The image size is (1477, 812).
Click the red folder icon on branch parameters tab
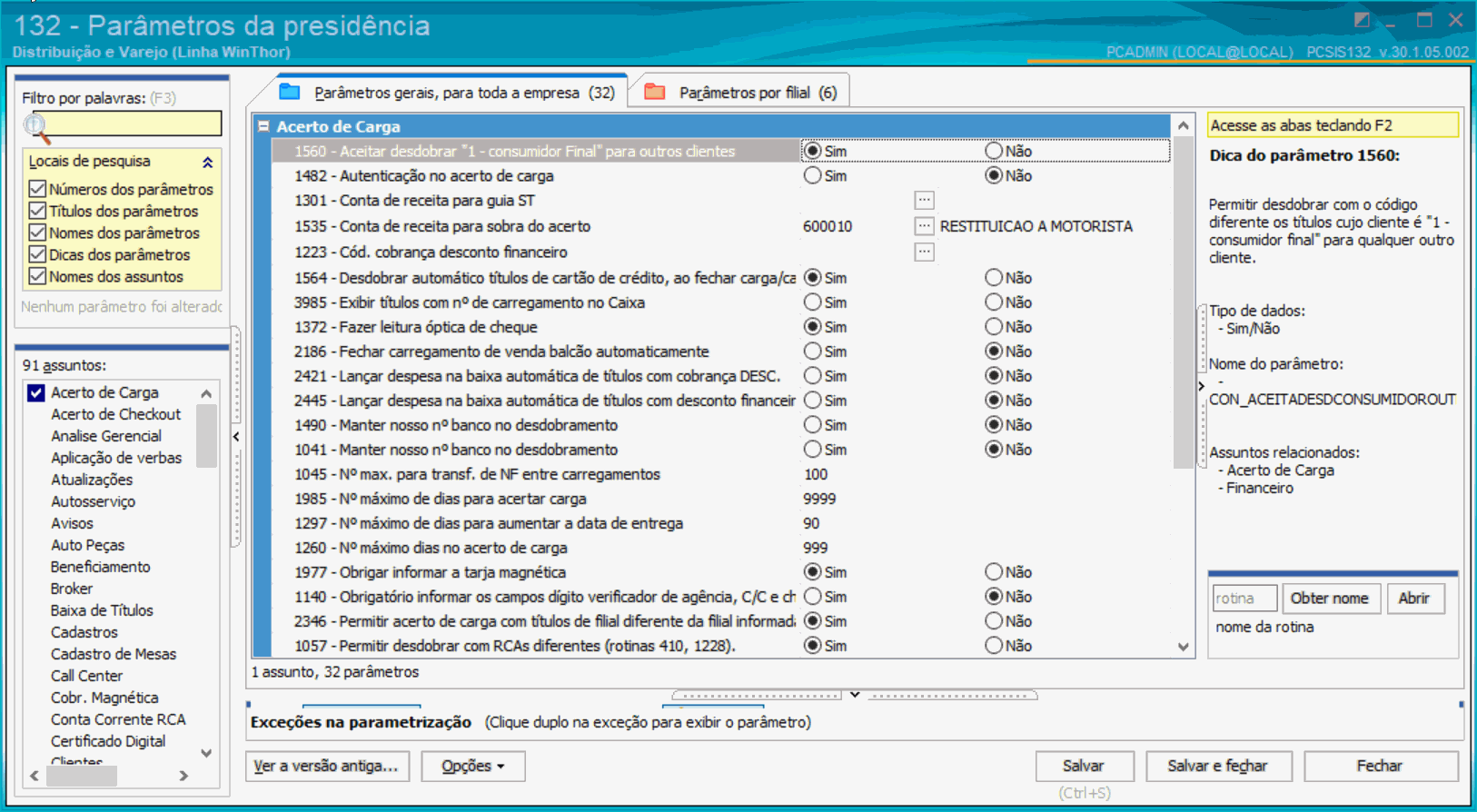[655, 92]
